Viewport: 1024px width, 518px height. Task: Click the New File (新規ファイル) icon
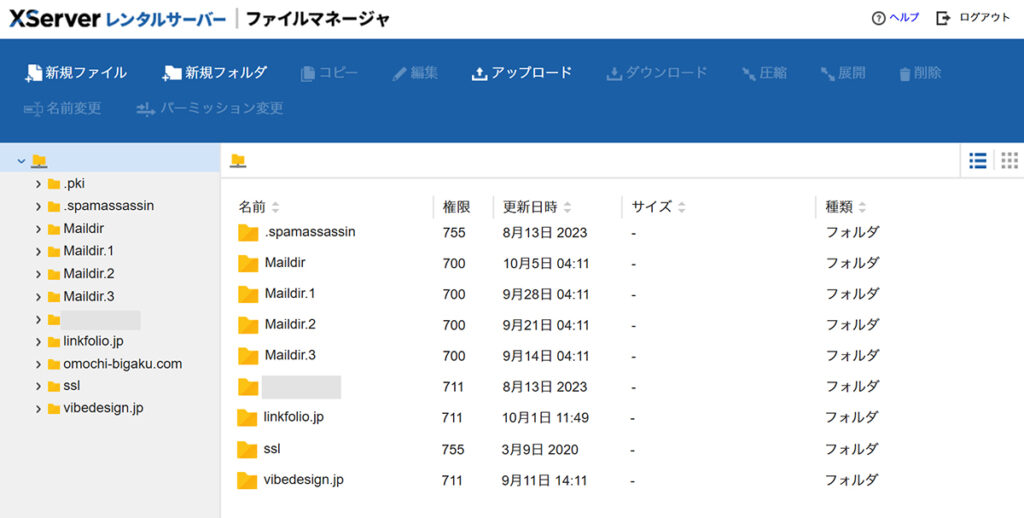coord(32,73)
